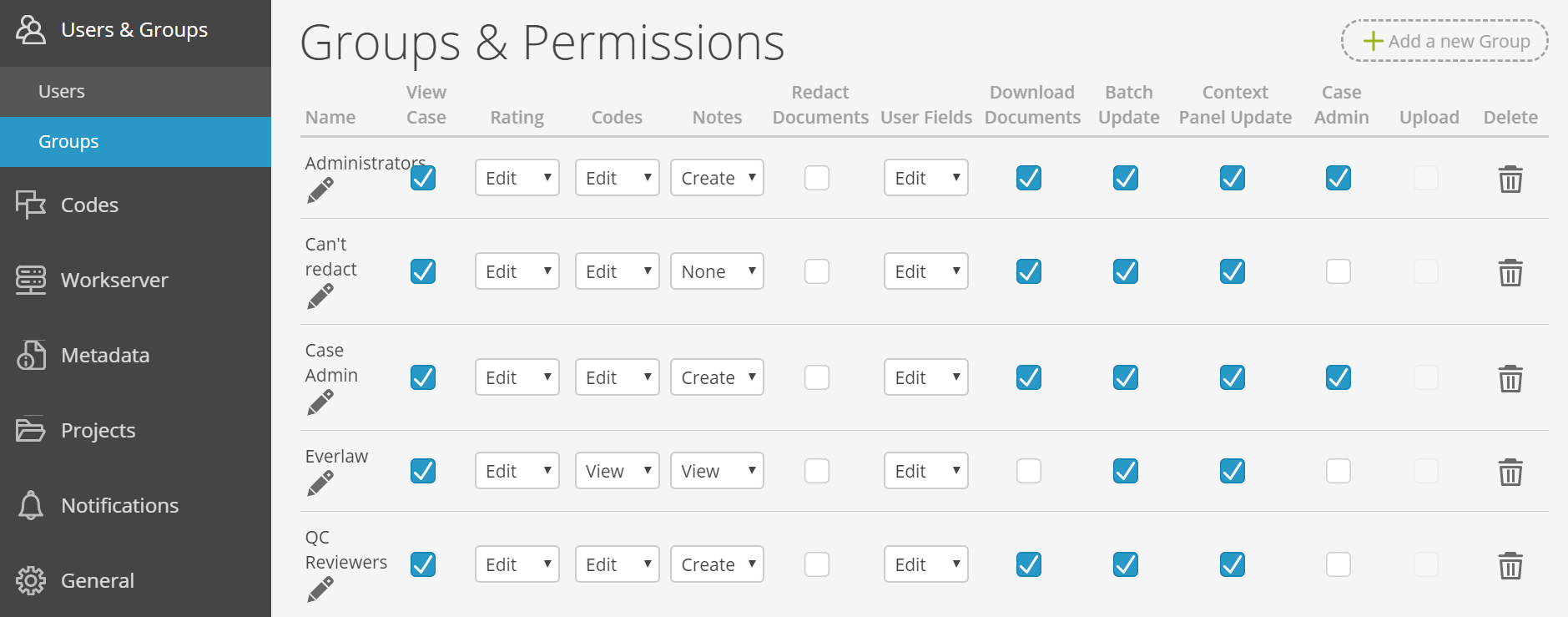The image size is (1568, 617).
Task: Click the Workserver server icon
Action: pyautogui.click(x=31, y=280)
